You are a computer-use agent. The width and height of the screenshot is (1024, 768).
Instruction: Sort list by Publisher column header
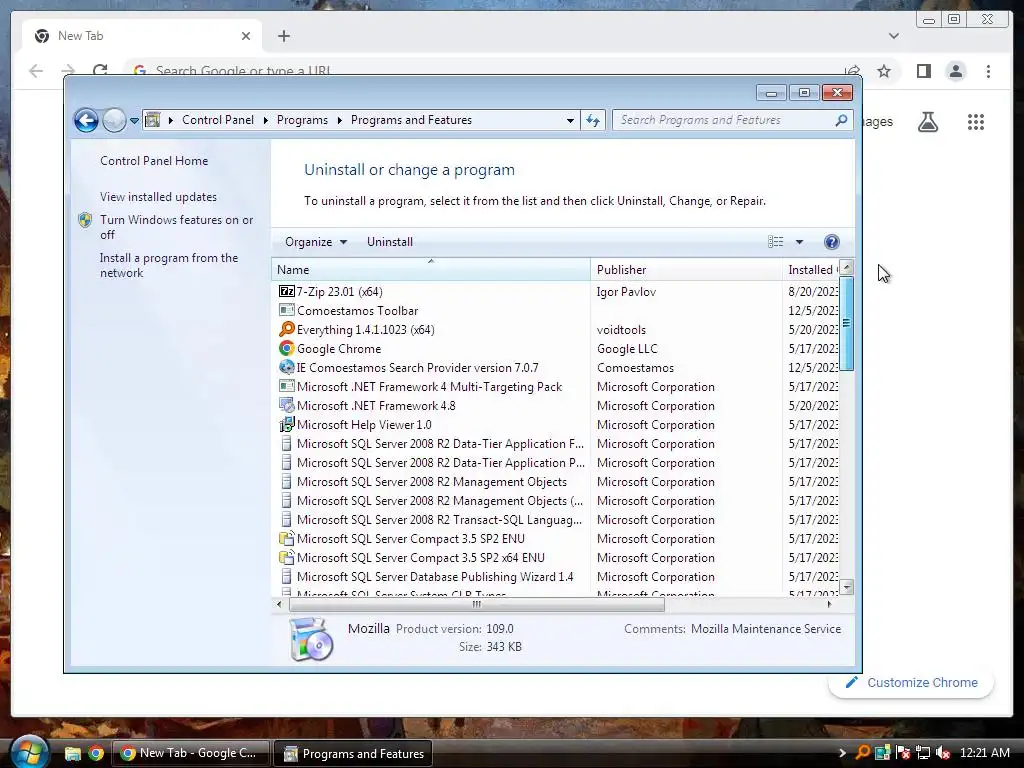click(686, 270)
